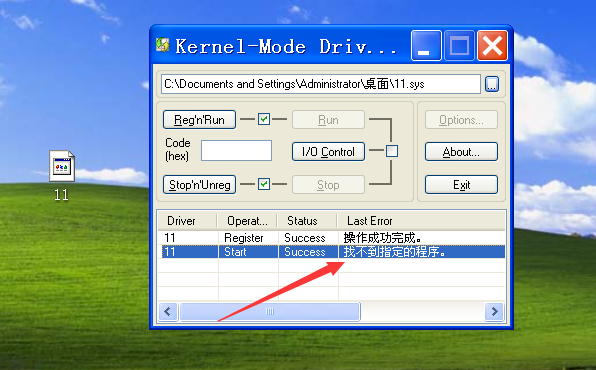Screen dimensions: 596x370
Task: Click the Exit button
Action: coord(461,185)
